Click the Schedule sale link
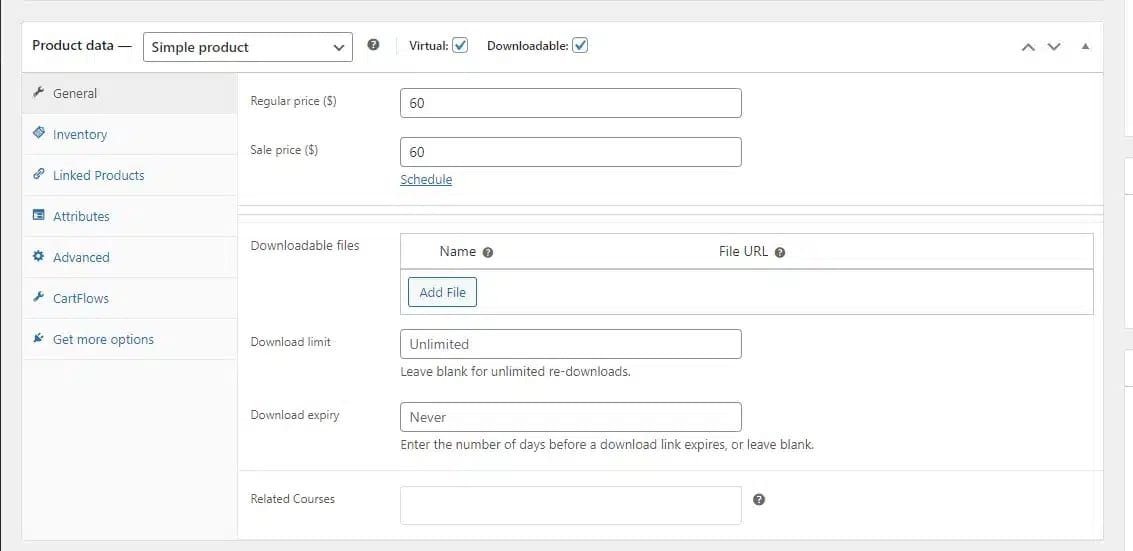The width and height of the screenshot is (1133, 551). pos(426,180)
